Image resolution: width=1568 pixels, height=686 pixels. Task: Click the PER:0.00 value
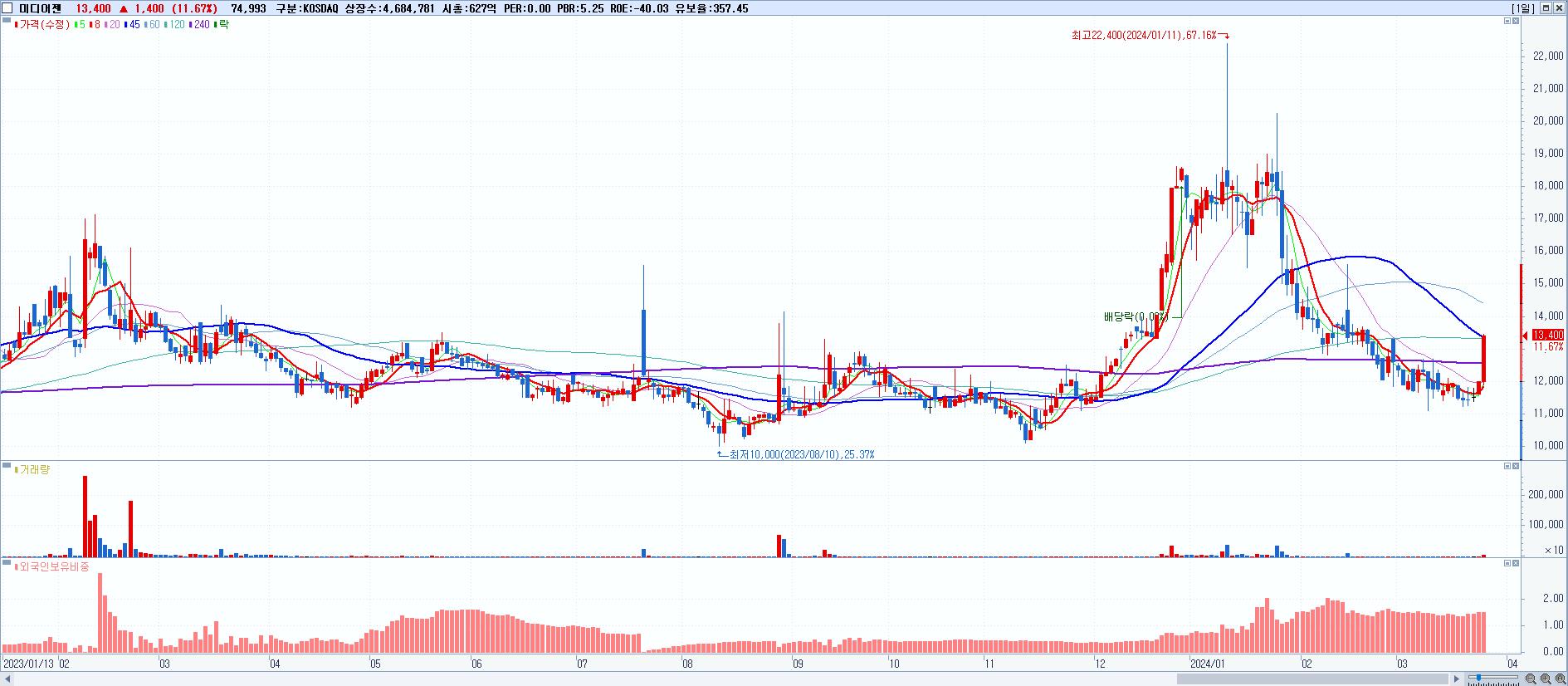[527, 7]
